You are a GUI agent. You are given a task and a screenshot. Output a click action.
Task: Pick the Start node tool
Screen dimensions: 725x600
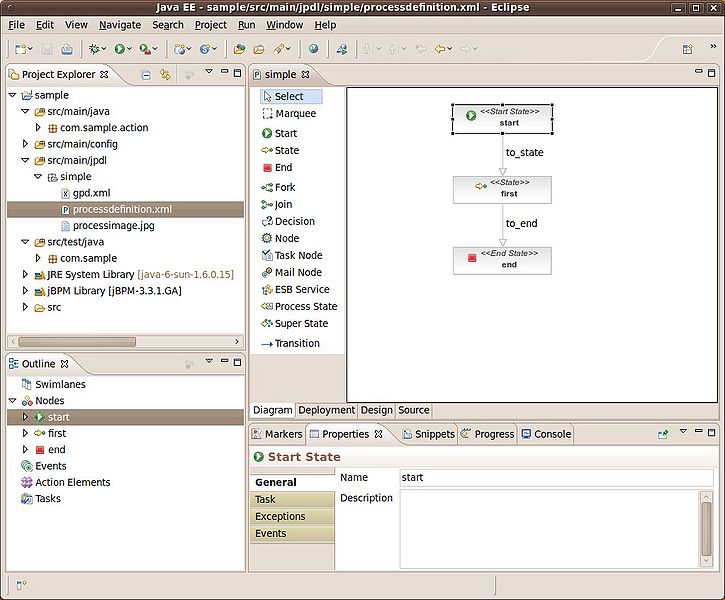click(279, 134)
